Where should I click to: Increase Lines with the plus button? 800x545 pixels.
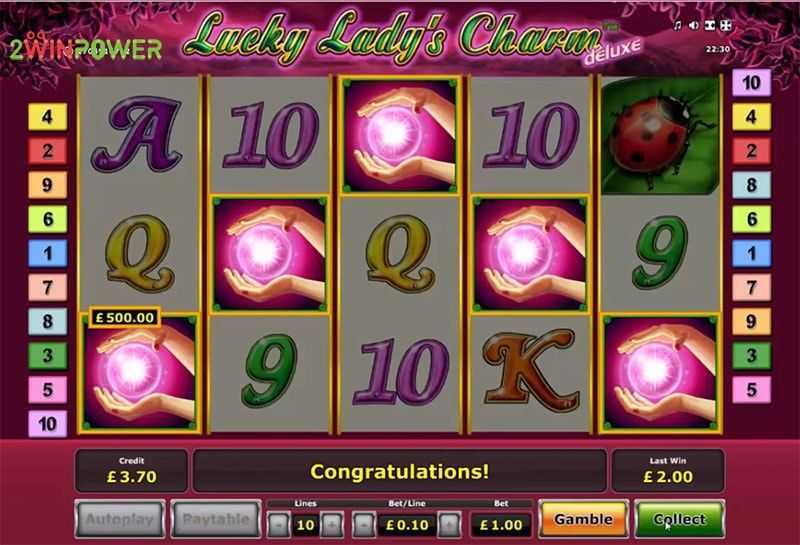point(332,525)
